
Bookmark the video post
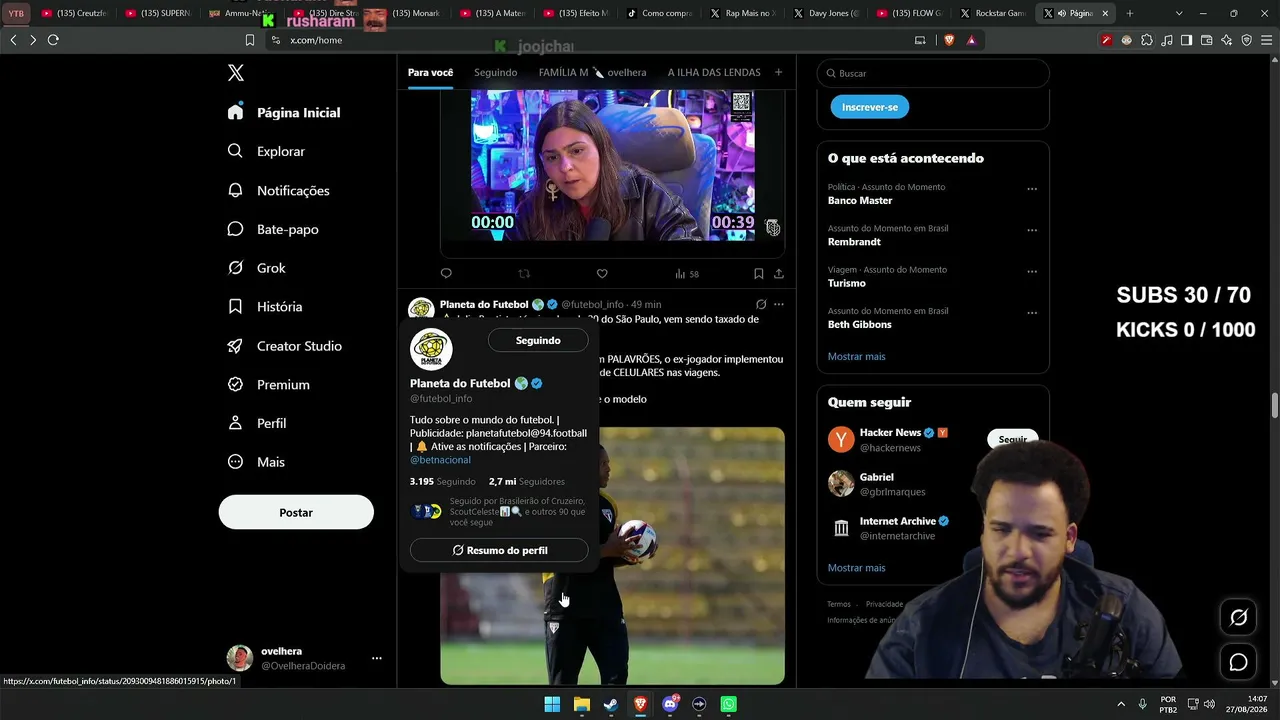click(x=759, y=273)
